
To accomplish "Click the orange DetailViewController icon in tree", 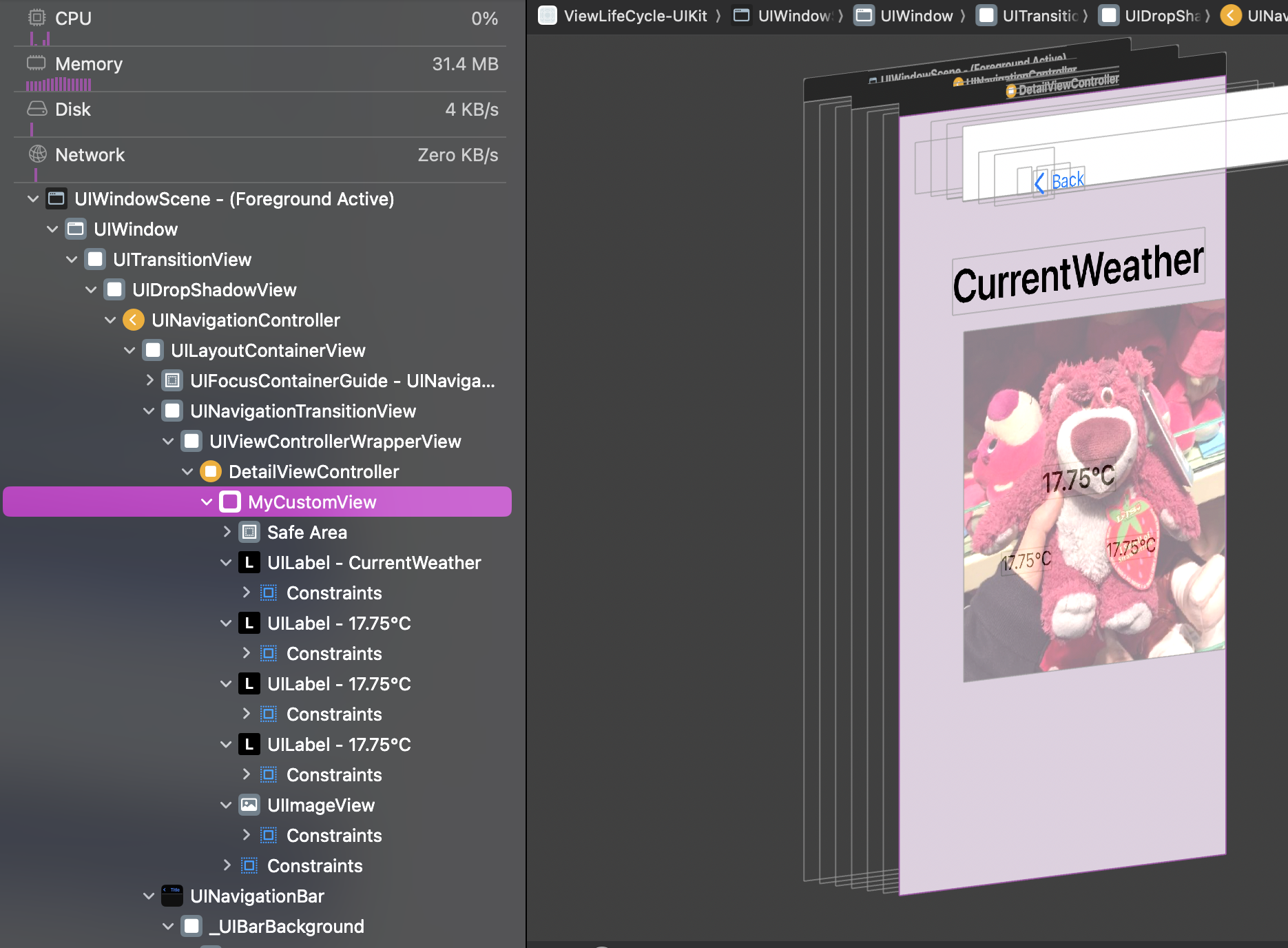I will 211,472.
